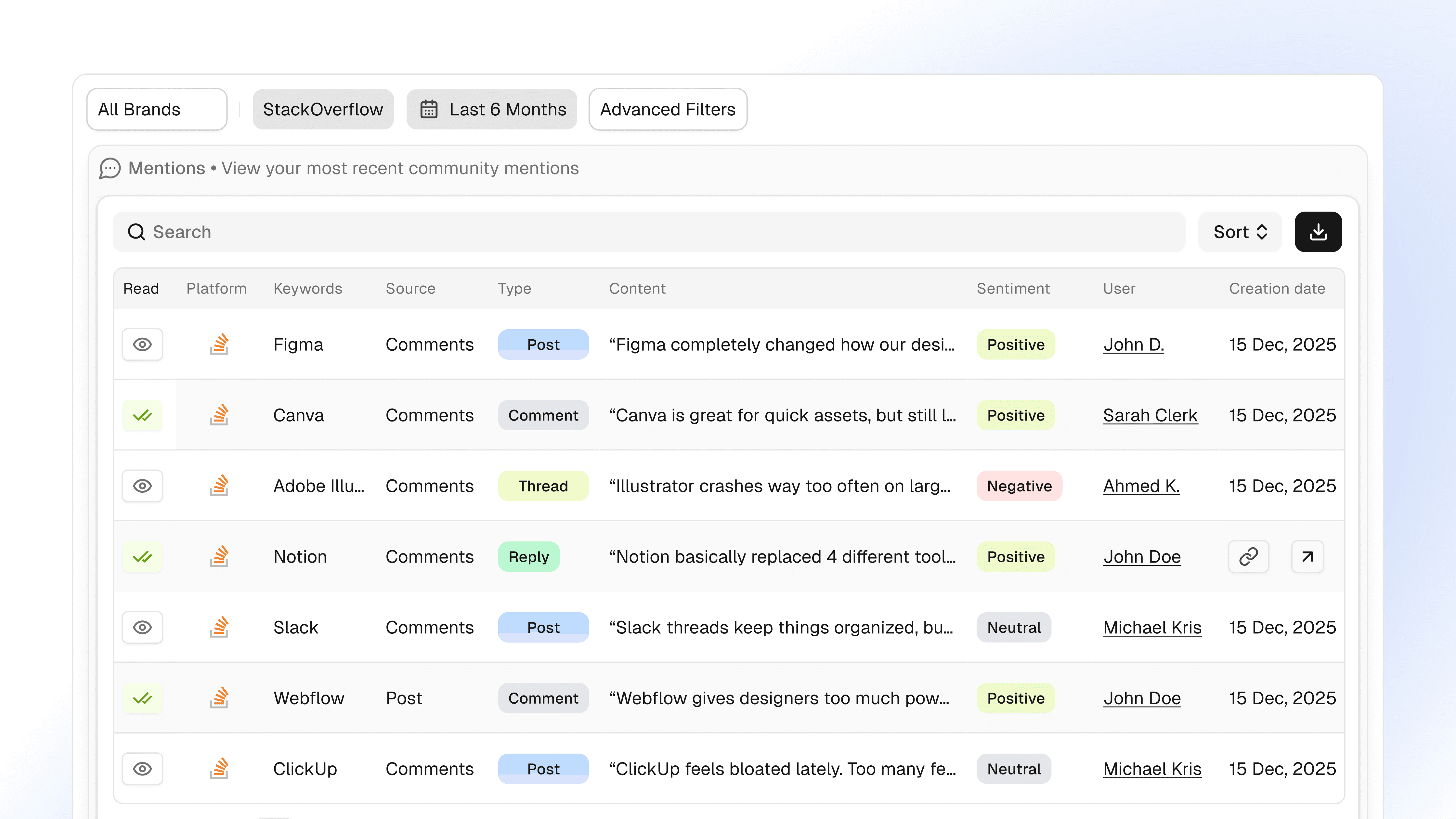The height and width of the screenshot is (819, 1456).
Task: Select the StackOverflow platform filter
Action: 323,109
